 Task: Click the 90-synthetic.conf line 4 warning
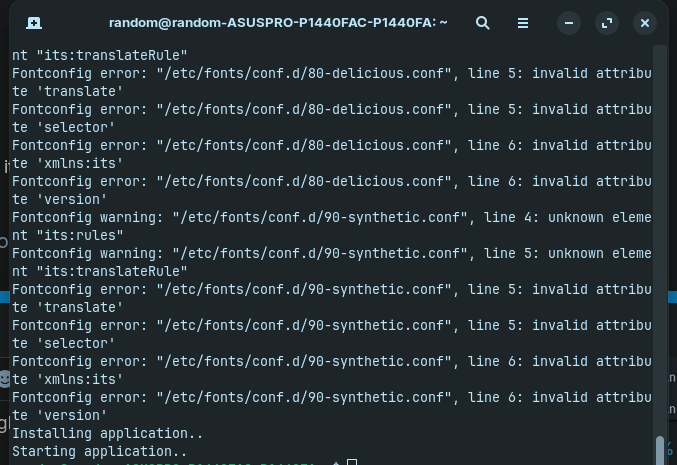(332, 217)
